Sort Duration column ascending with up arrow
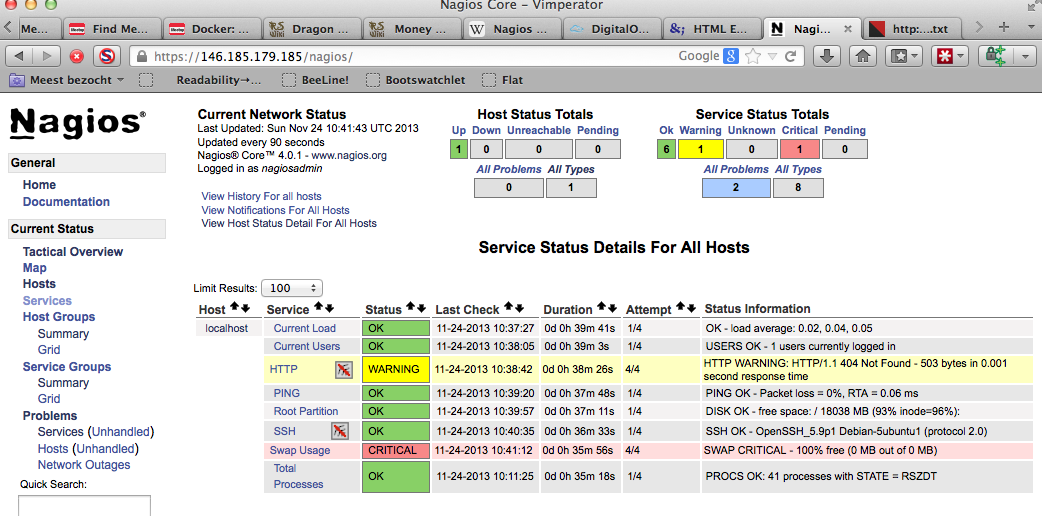This screenshot has width=1042, height=516. [602, 308]
